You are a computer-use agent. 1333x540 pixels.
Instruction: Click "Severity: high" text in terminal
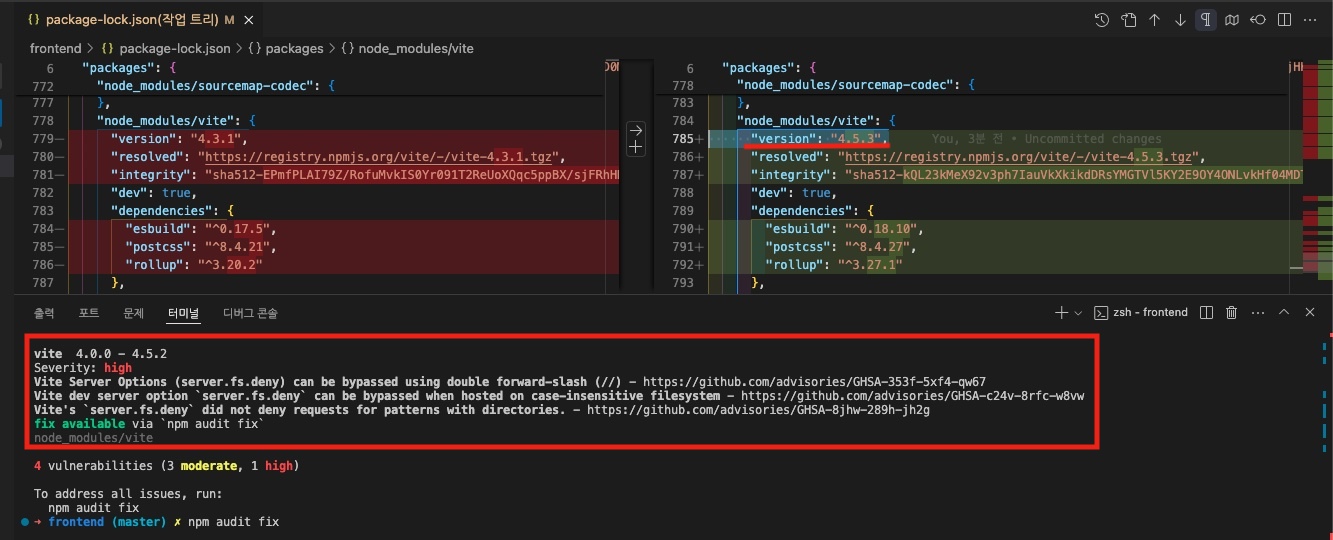click(x=83, y=367)
